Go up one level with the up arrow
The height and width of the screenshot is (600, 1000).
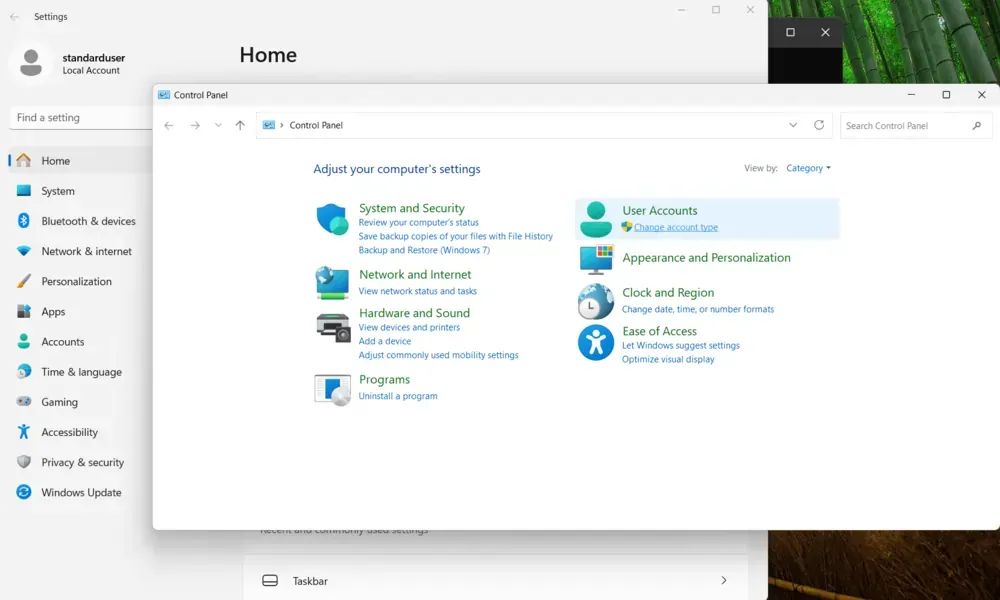coord(240,126)
